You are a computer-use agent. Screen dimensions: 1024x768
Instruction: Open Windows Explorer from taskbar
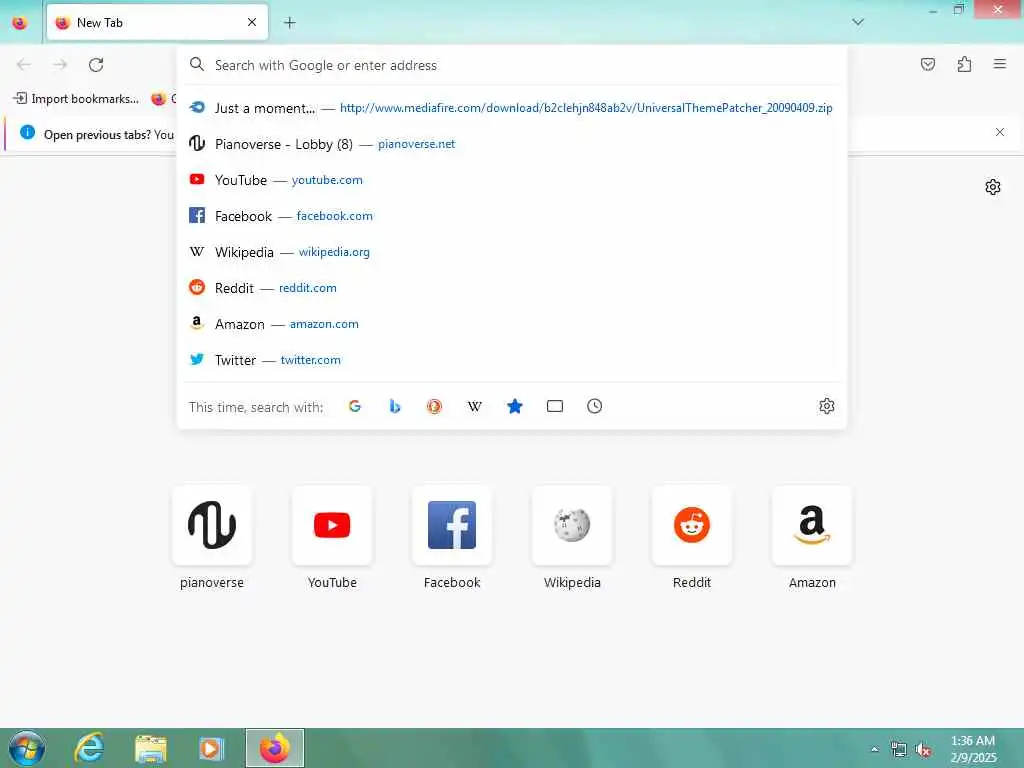pos(151,748)
